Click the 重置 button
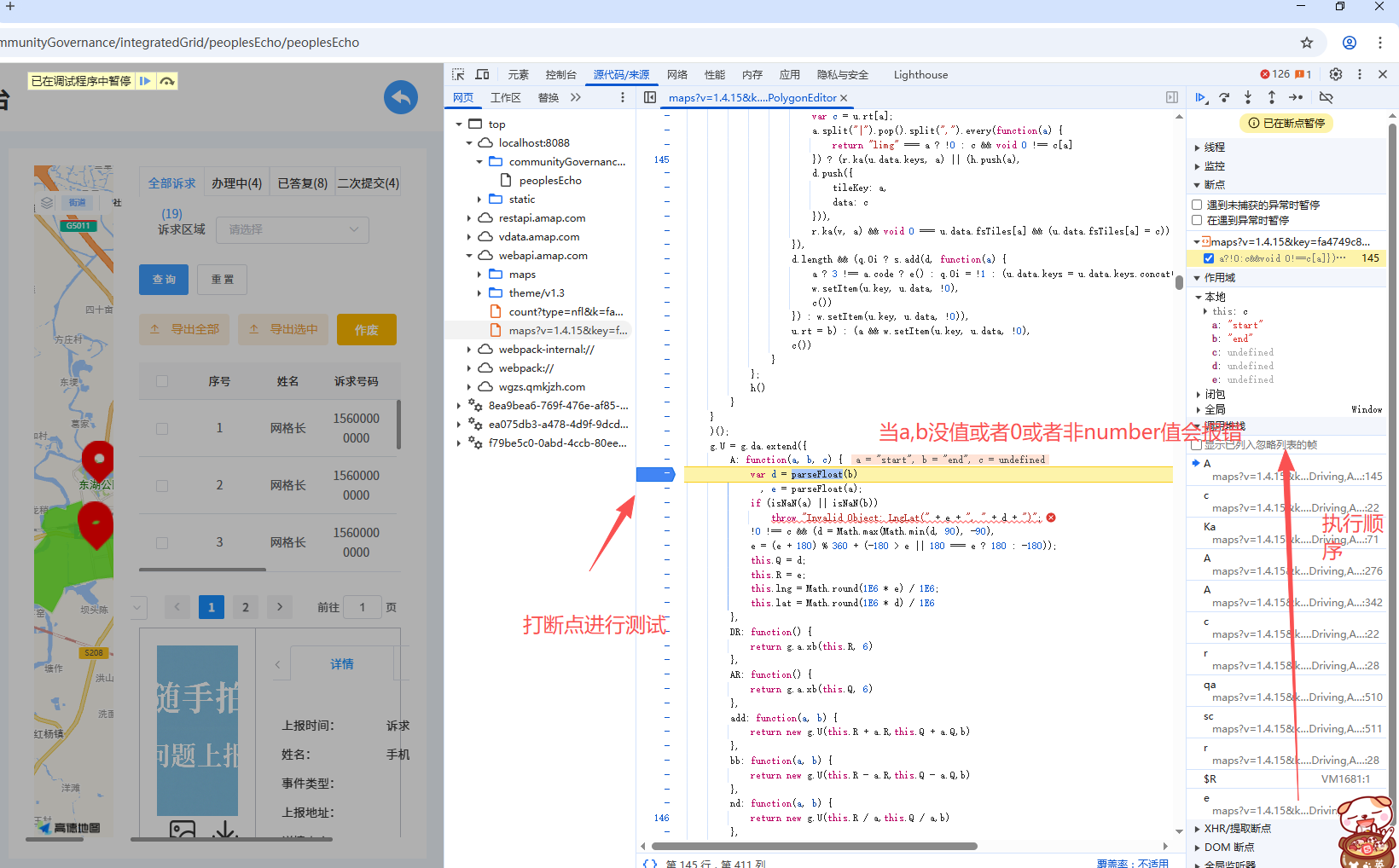The height and width of the screenshot is (868, 1399). (x=223, y=280)
